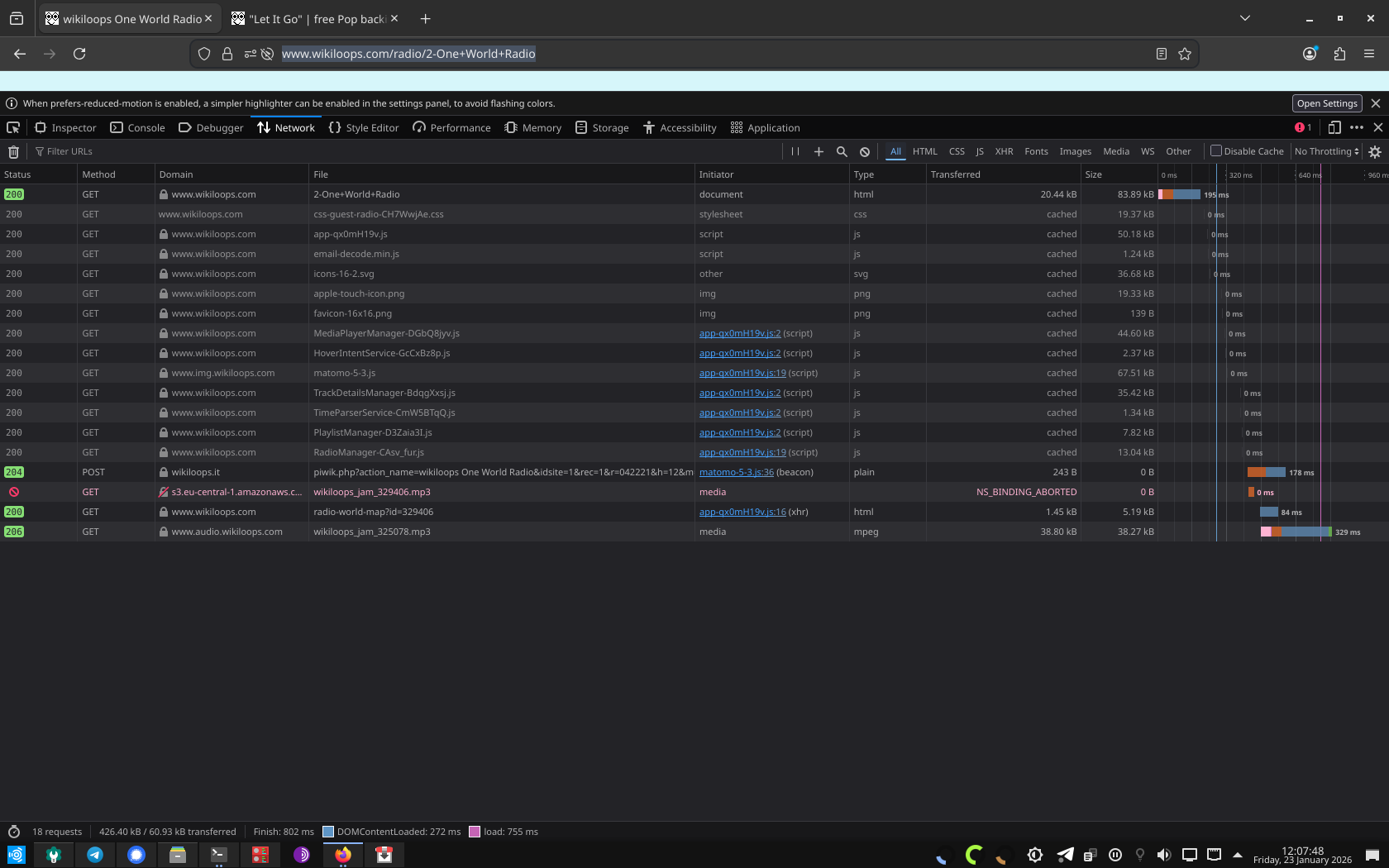Switch to the Console tab

point(138,127)
